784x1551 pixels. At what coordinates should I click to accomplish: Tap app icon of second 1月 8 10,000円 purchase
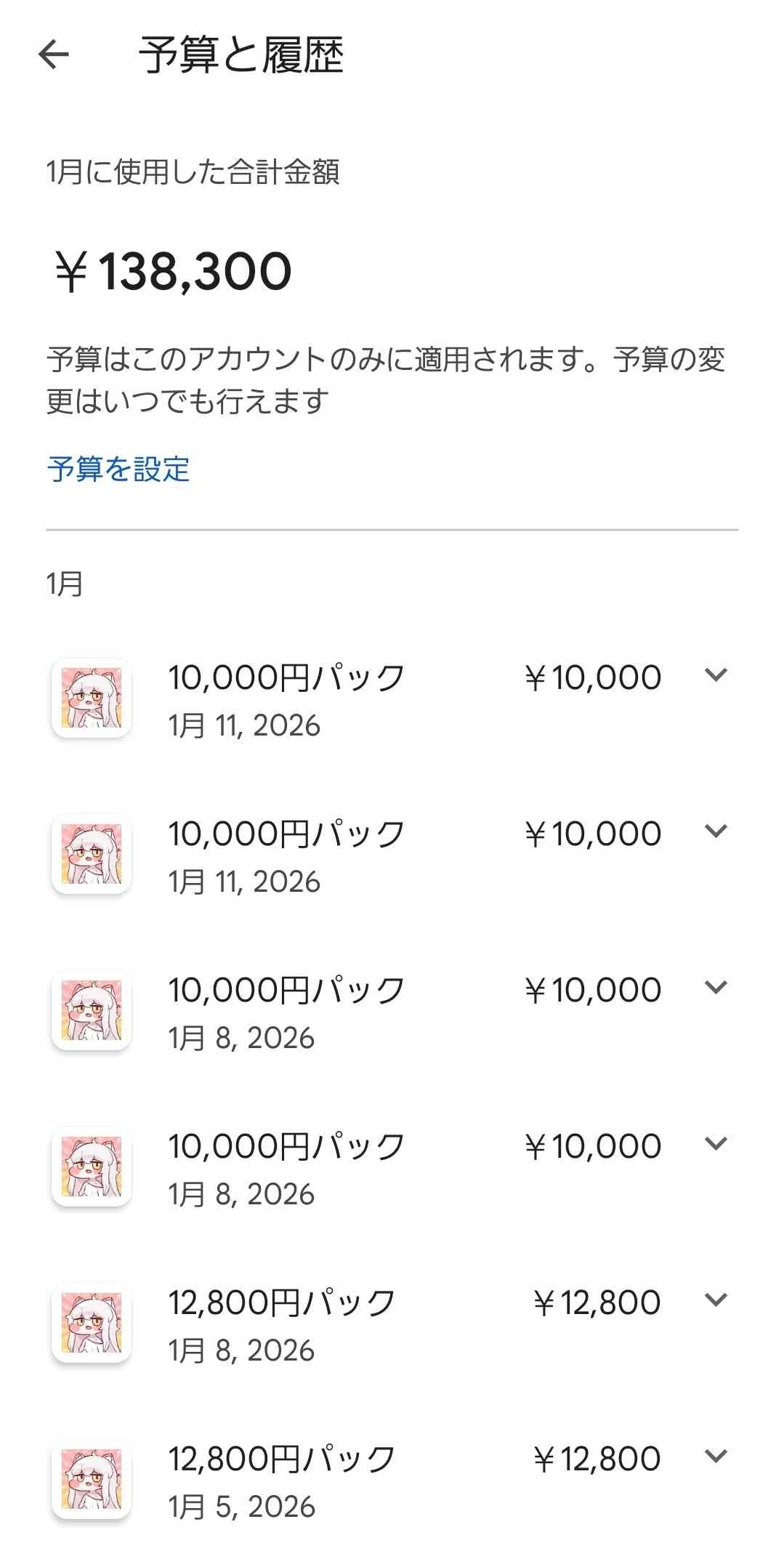pos(92,1167)
